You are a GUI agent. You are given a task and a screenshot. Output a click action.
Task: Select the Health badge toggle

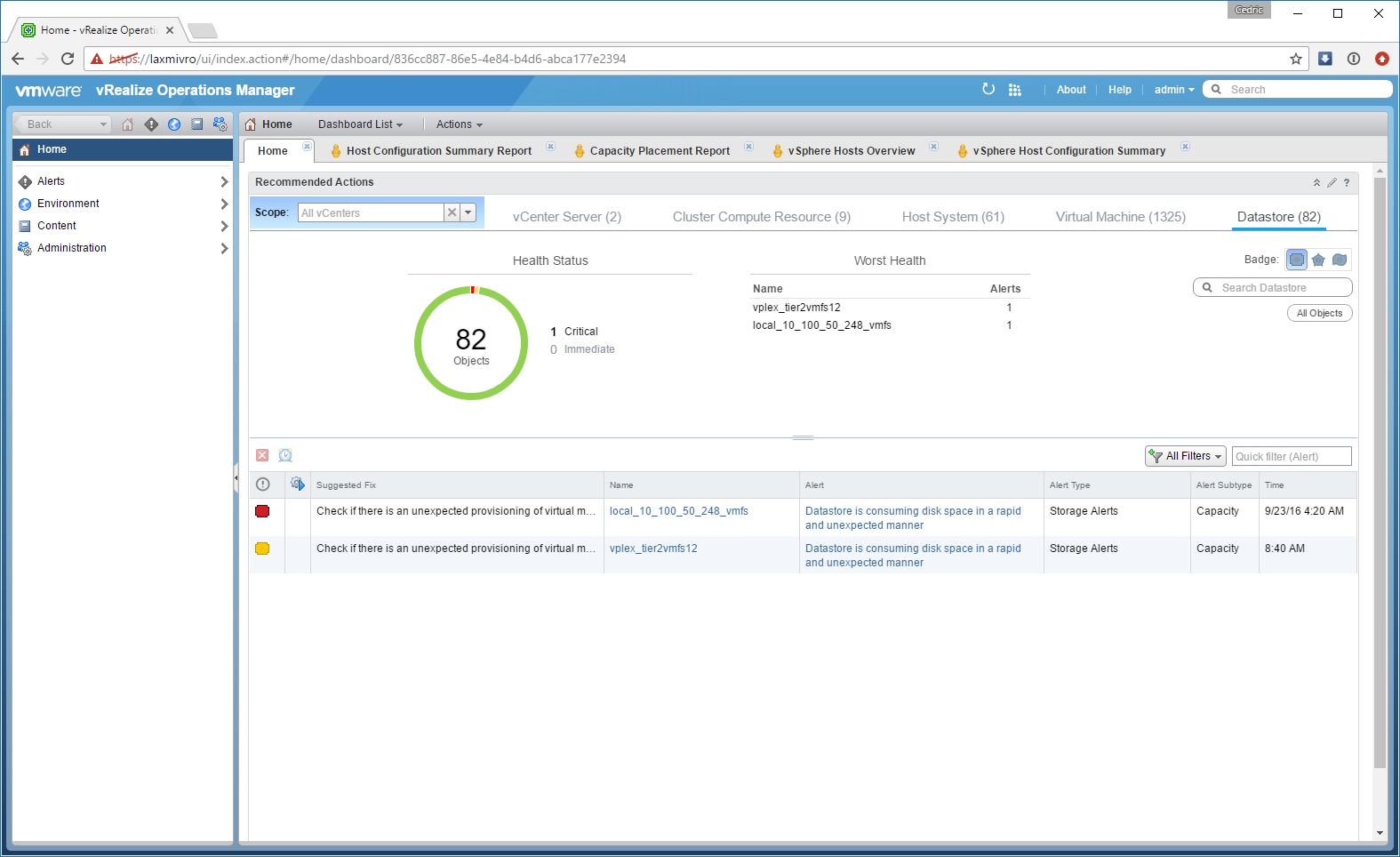[x=1297, y=260]
